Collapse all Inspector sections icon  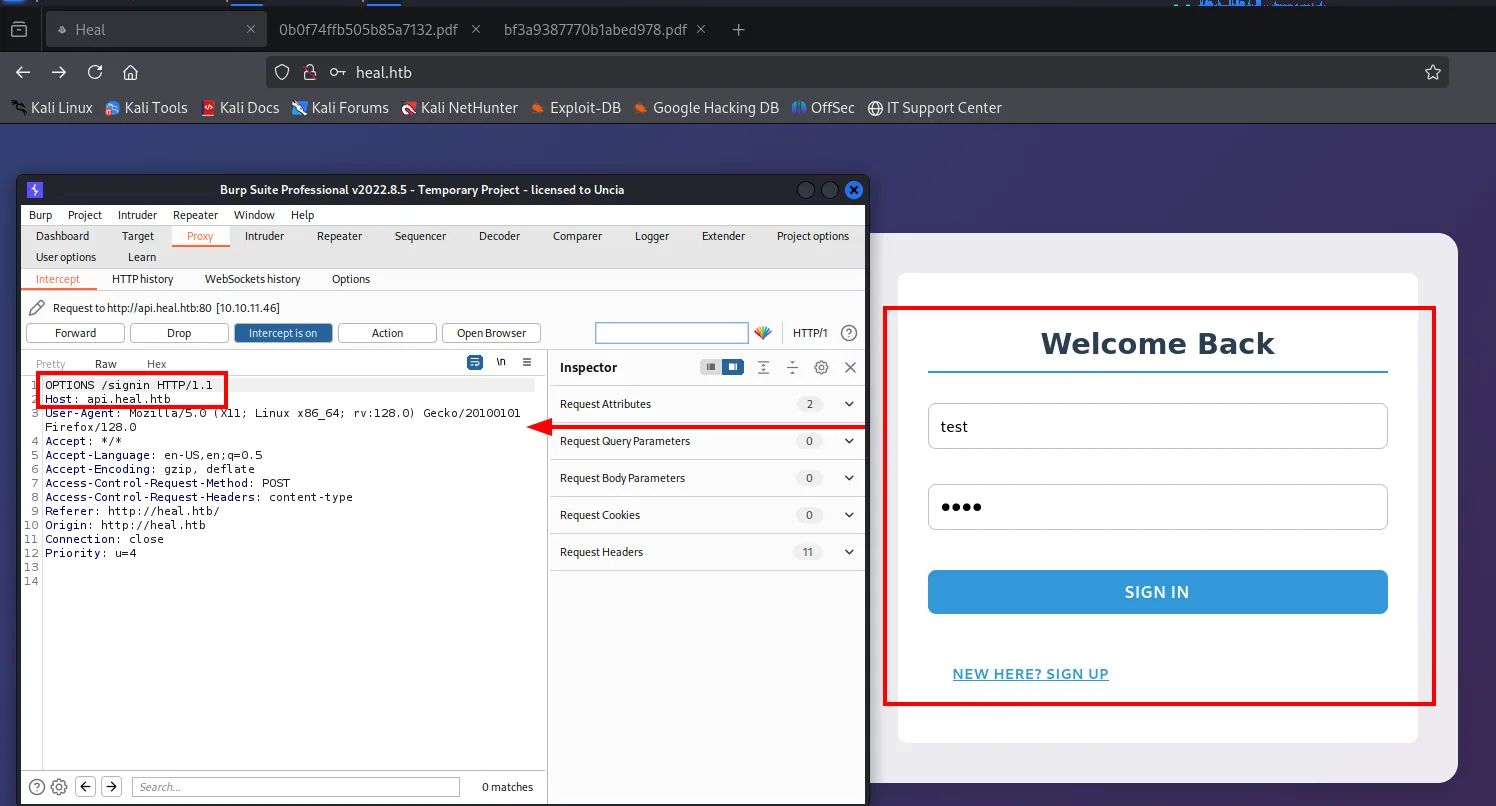(x=792, y=367)
